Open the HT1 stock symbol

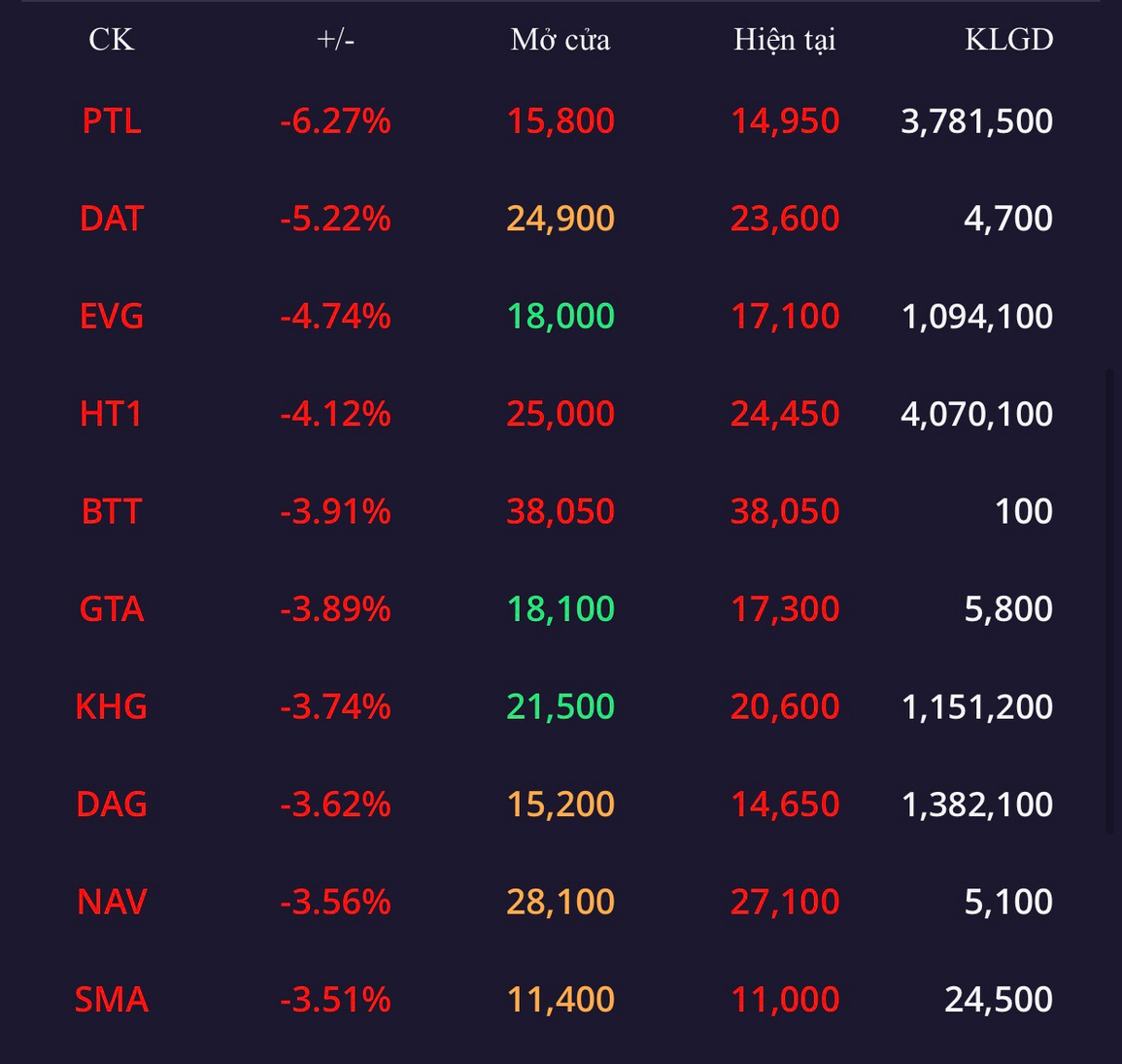(112, 414)
